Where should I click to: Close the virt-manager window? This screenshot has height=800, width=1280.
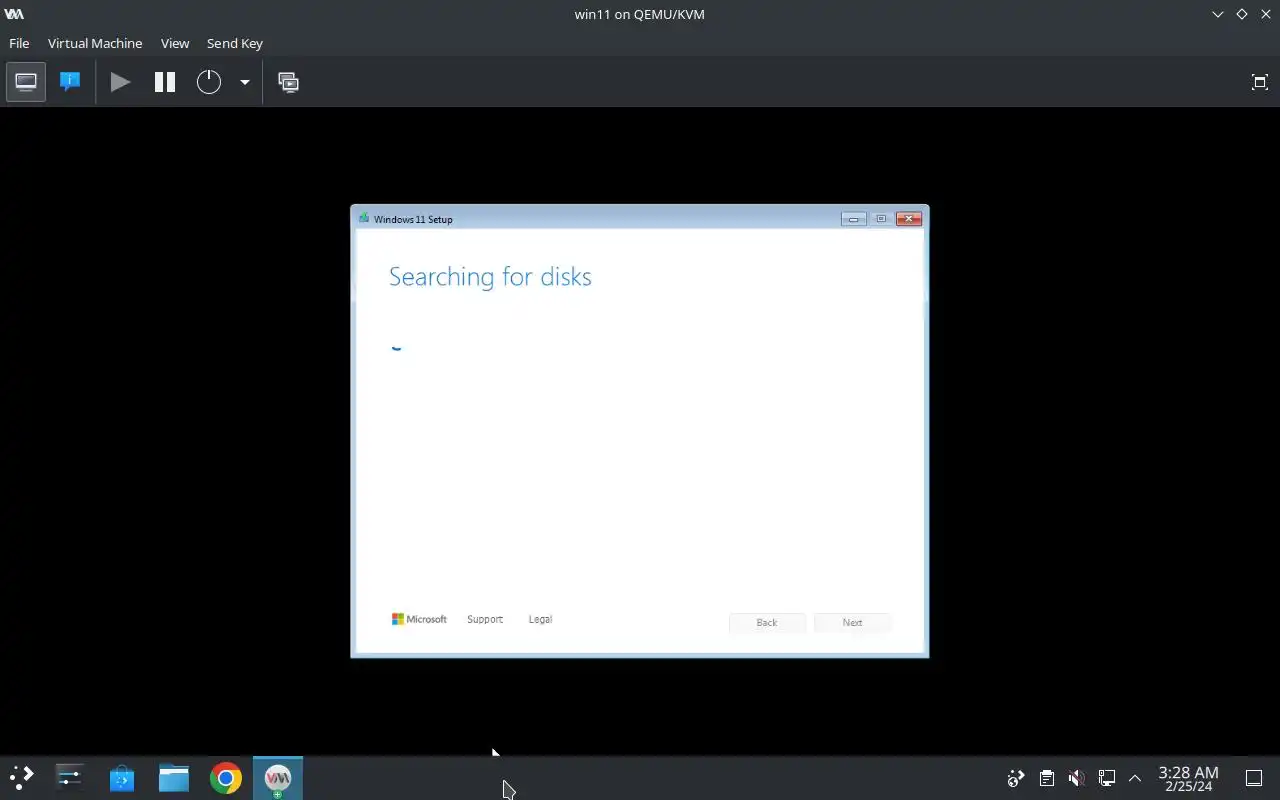pyautogui.click(x=1265, y=14)
